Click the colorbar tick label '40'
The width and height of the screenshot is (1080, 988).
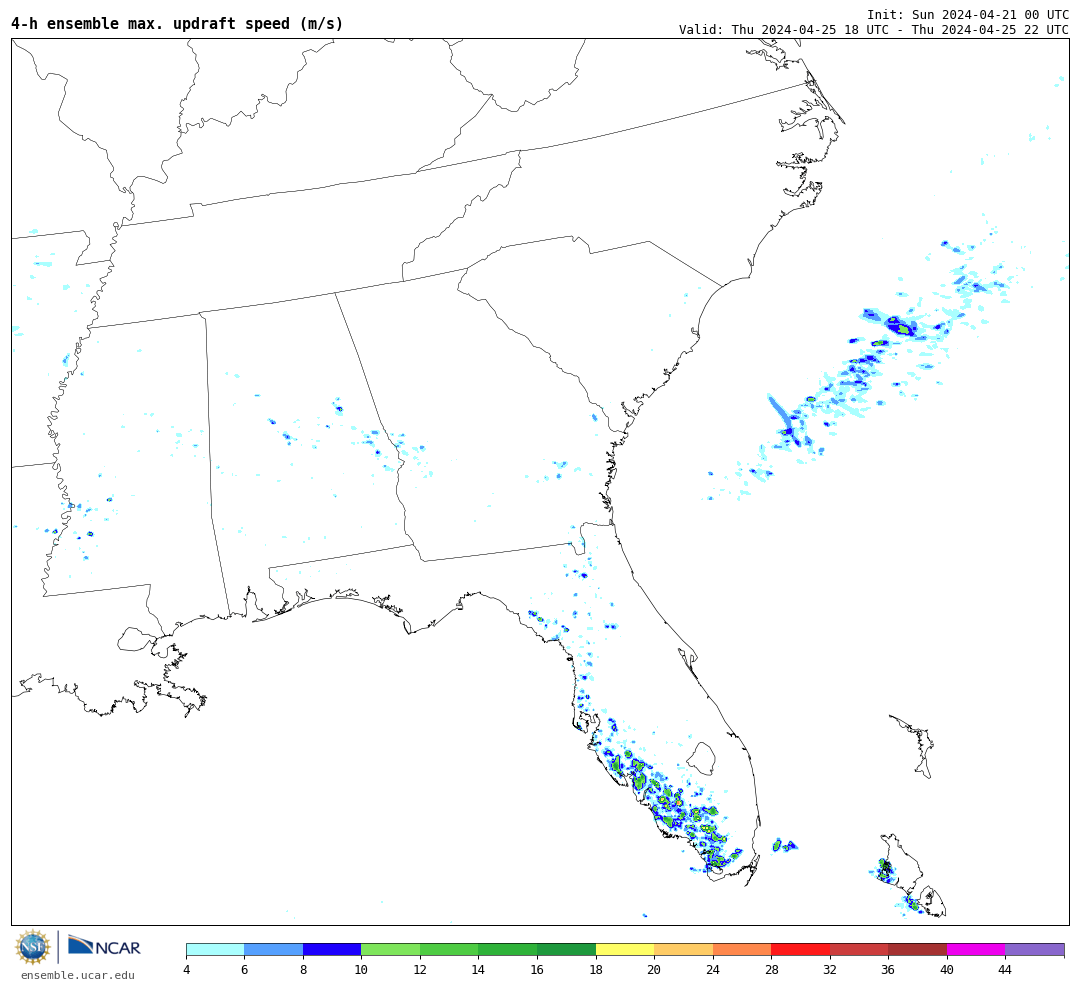(x=947, y=970)
